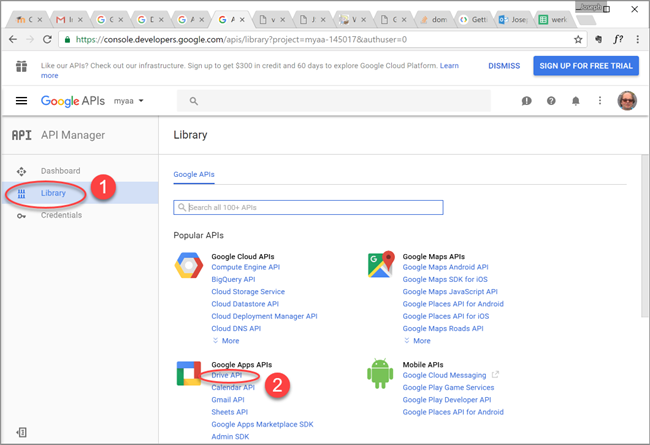Open Google Play Developer API link
This screenshot has height=445, width=650.
point(447,400)
